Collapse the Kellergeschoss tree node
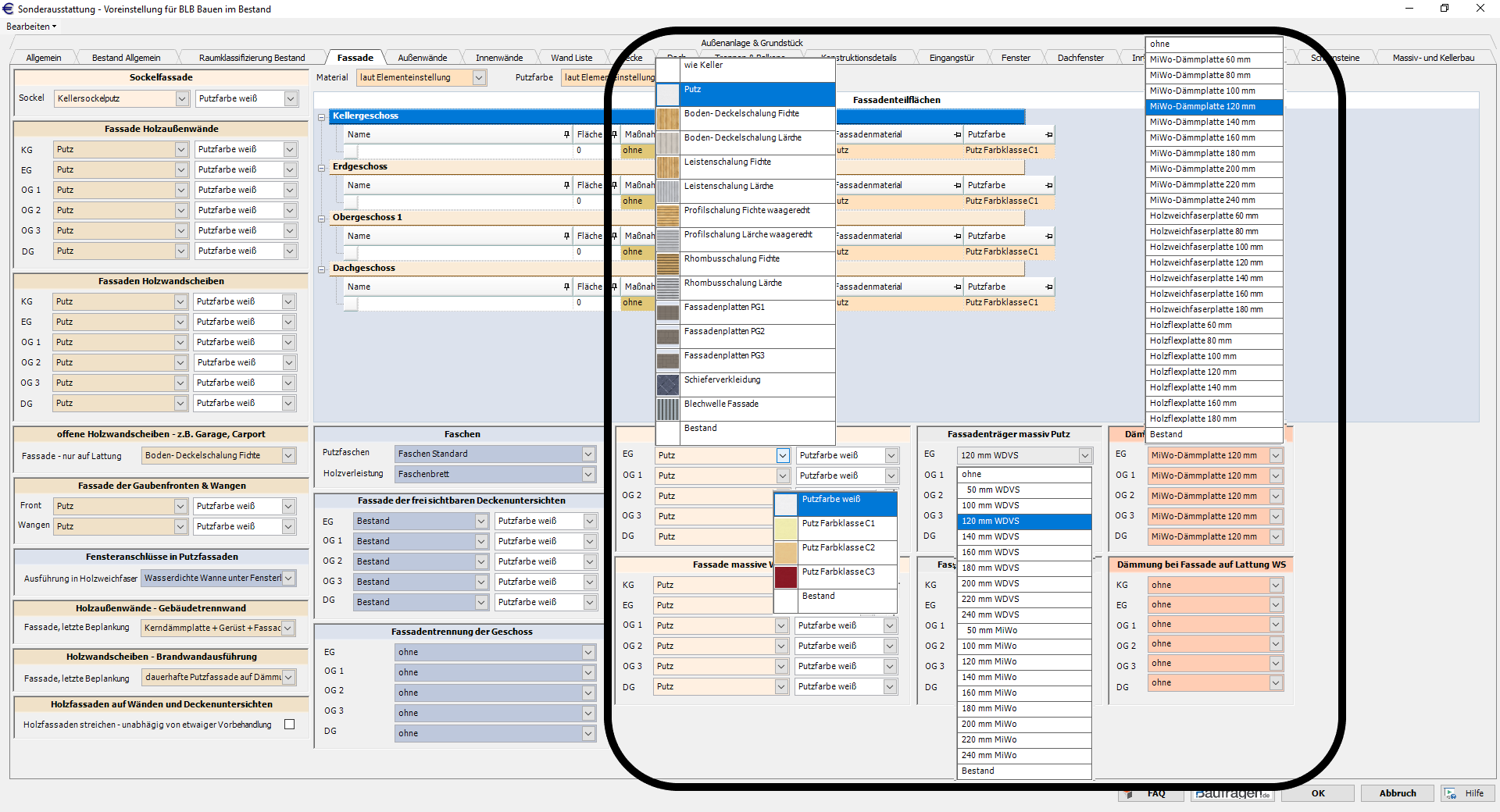Screen dimensions: 1500x812 321,117
